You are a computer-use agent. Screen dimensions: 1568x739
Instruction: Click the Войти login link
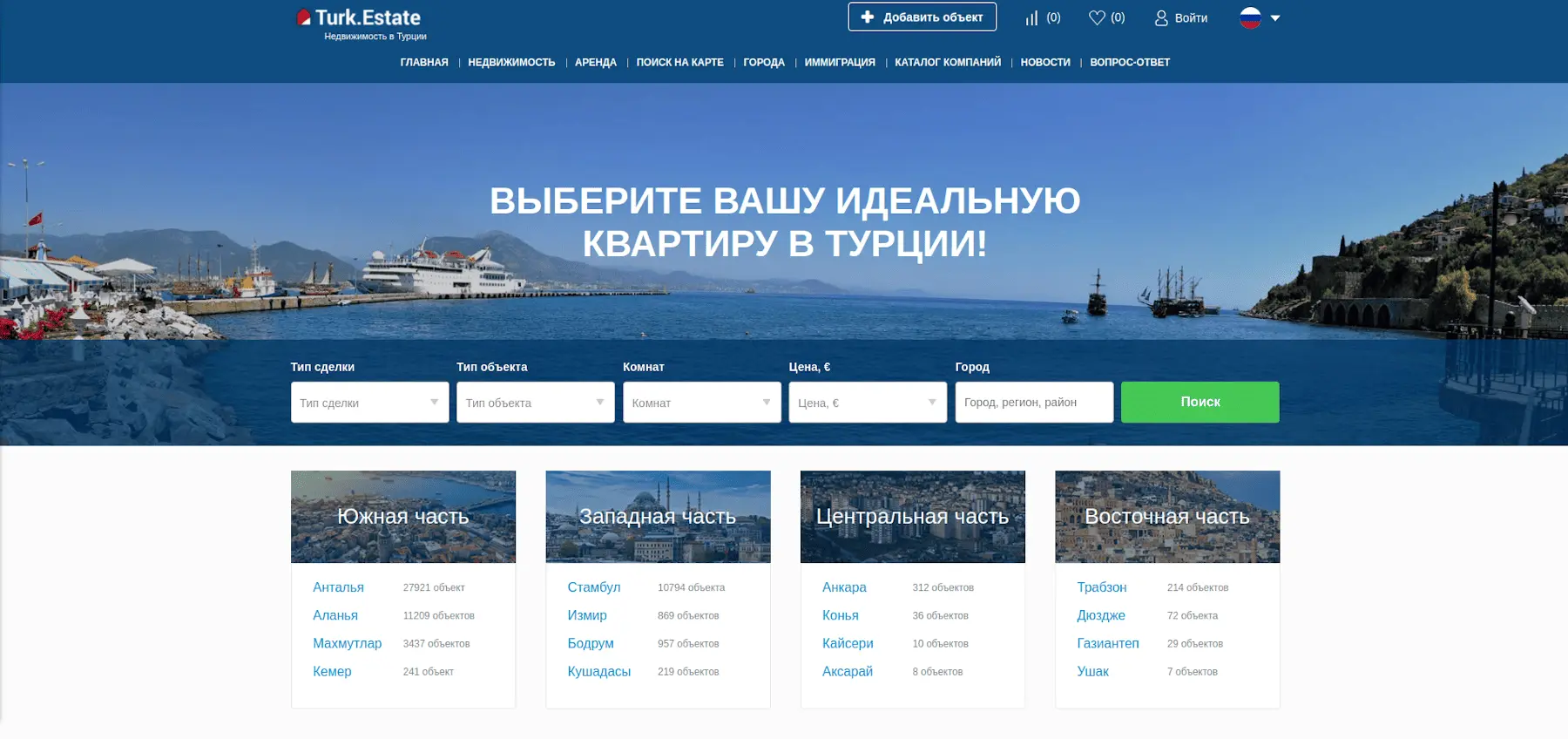[1191, 17]
